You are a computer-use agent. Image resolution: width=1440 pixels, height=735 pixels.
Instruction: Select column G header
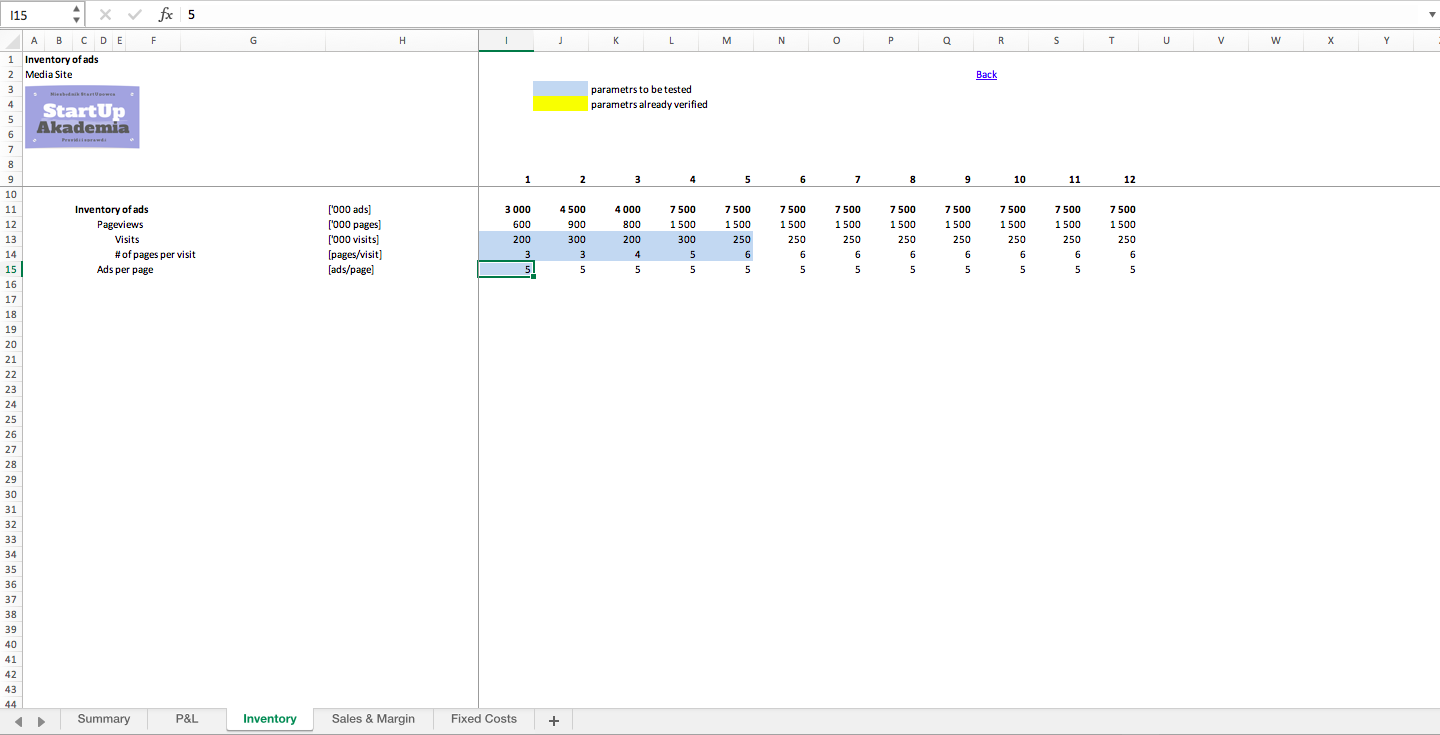click(x=253, y=41)
